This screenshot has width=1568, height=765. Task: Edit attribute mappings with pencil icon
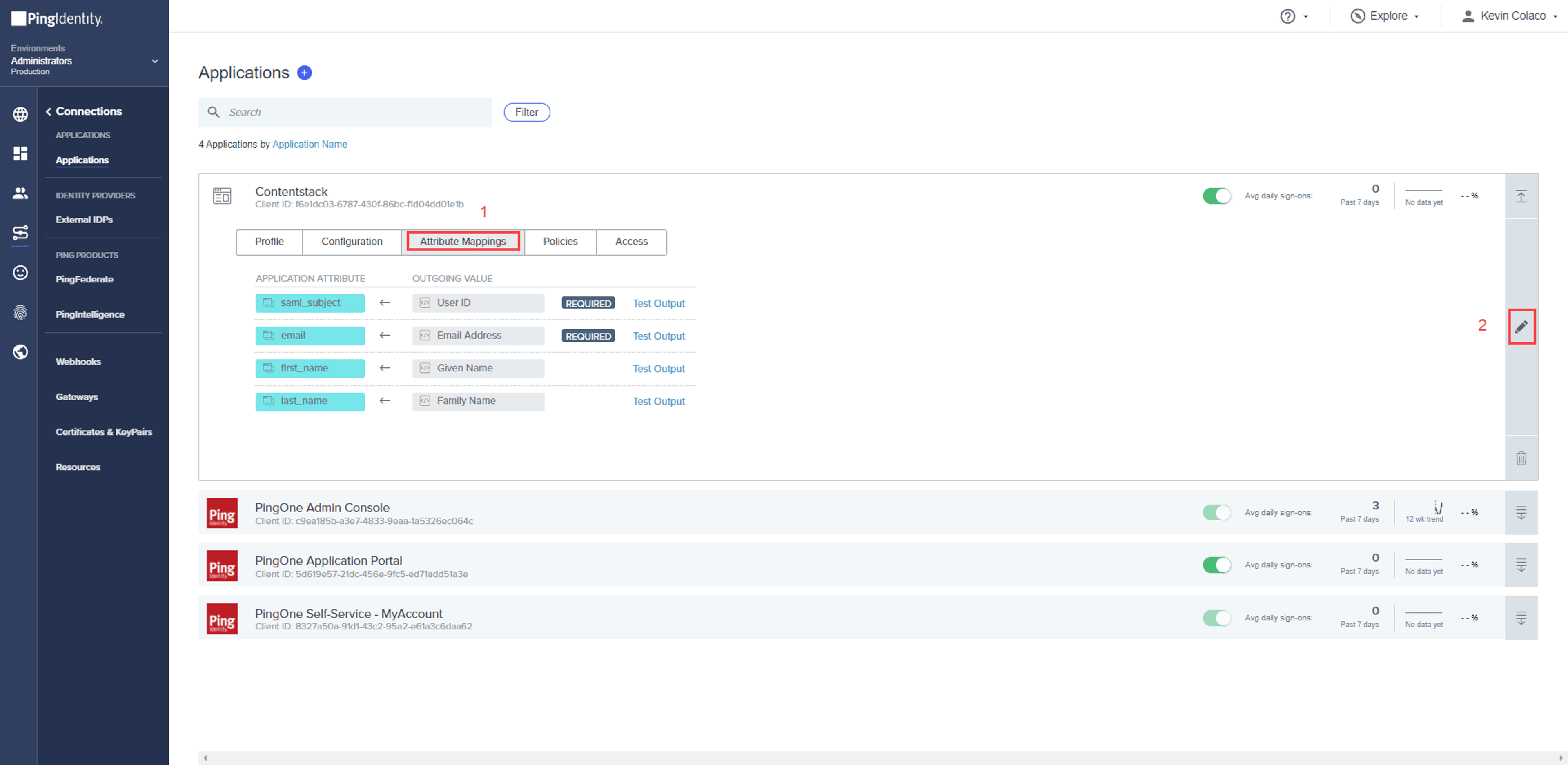[x=1521, y=327]
